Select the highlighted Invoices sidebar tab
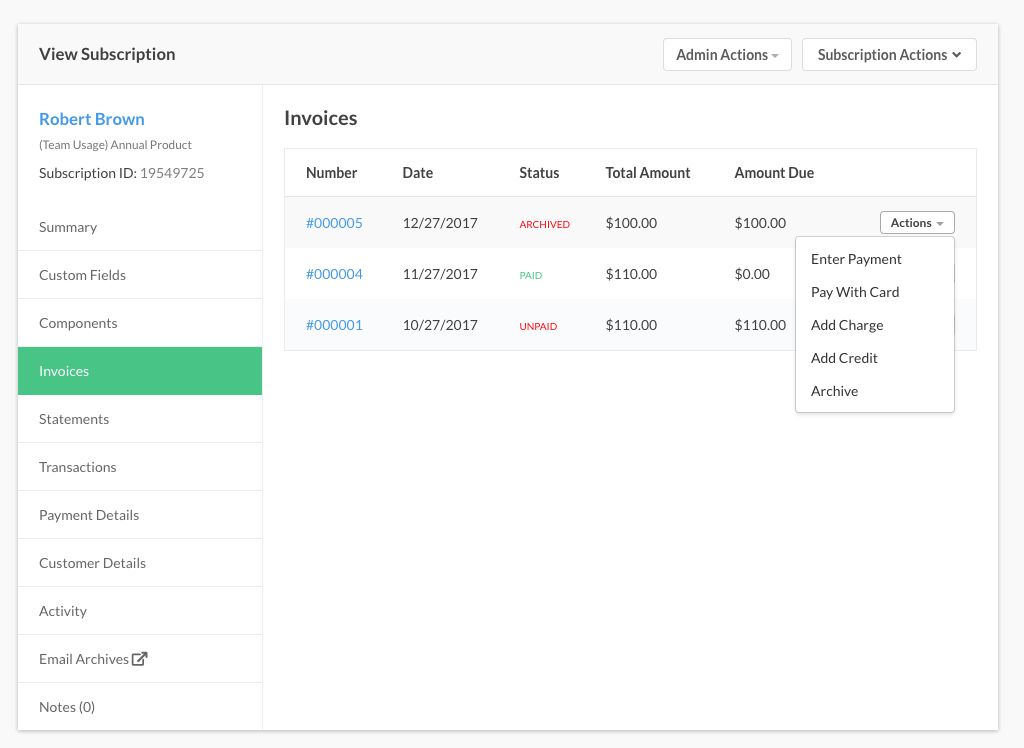Screen dimensions: 1024x748 140,371
